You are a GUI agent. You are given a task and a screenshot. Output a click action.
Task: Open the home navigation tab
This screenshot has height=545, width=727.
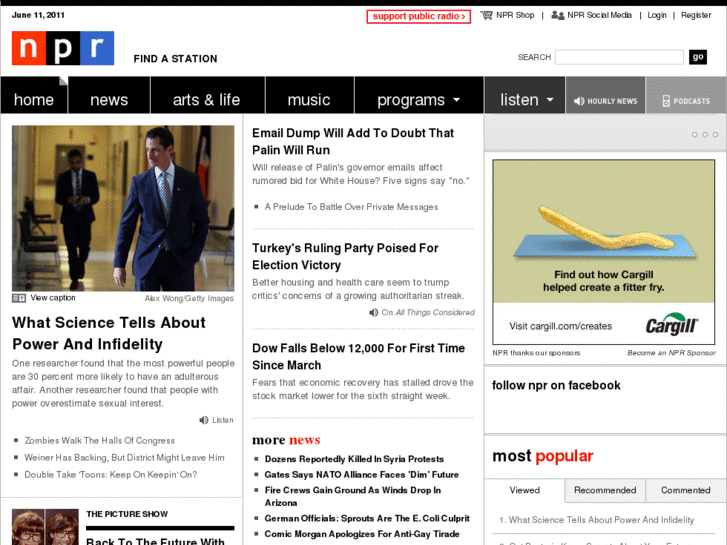pos(34,96)
